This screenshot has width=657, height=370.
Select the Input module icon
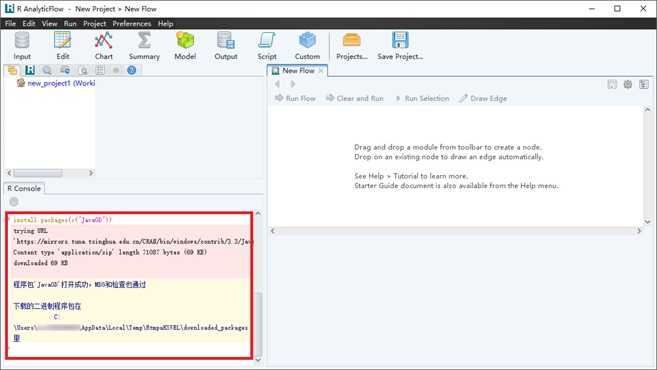22,41
